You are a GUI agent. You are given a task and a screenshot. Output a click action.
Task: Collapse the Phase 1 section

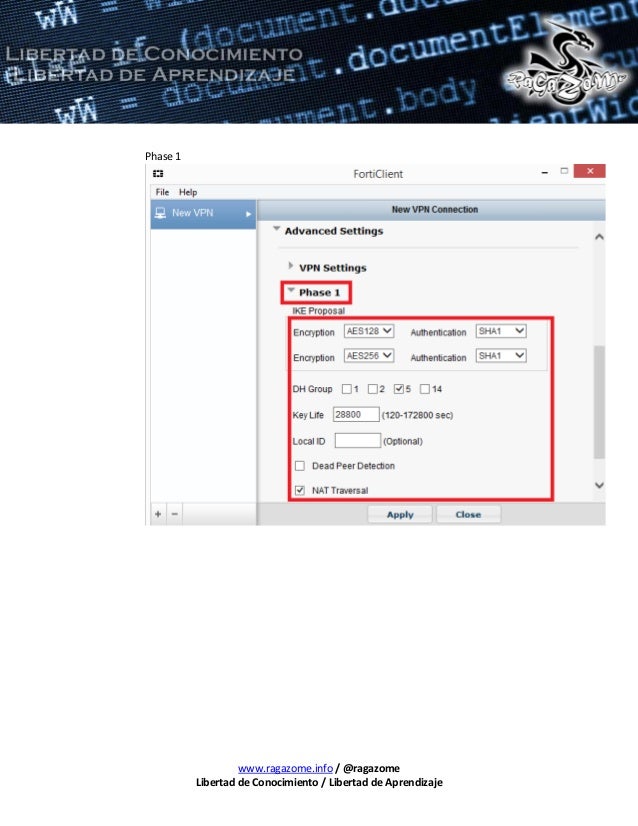coord(291,290)
